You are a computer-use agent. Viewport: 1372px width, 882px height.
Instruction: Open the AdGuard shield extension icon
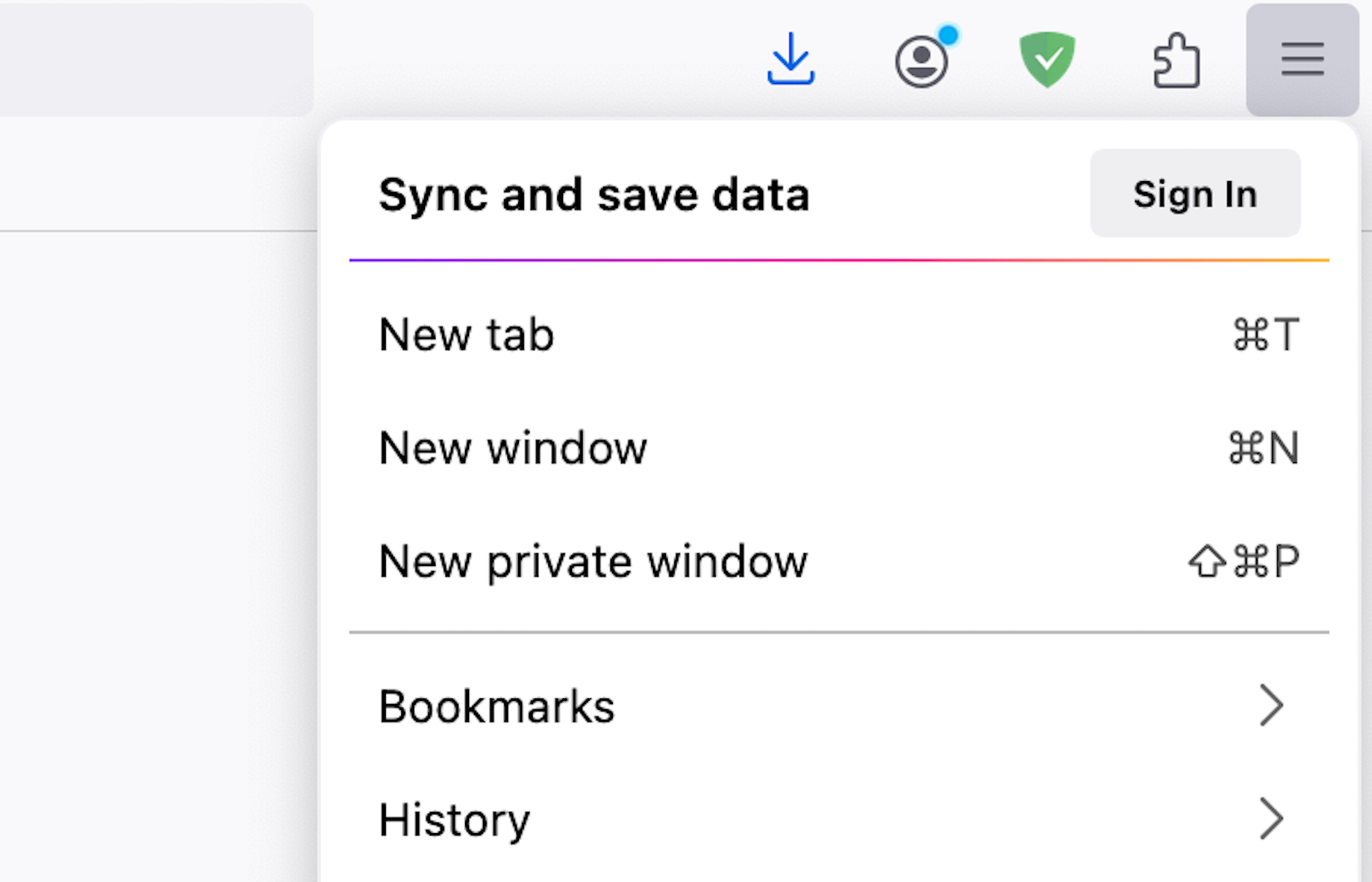(x=1049, y=58)
